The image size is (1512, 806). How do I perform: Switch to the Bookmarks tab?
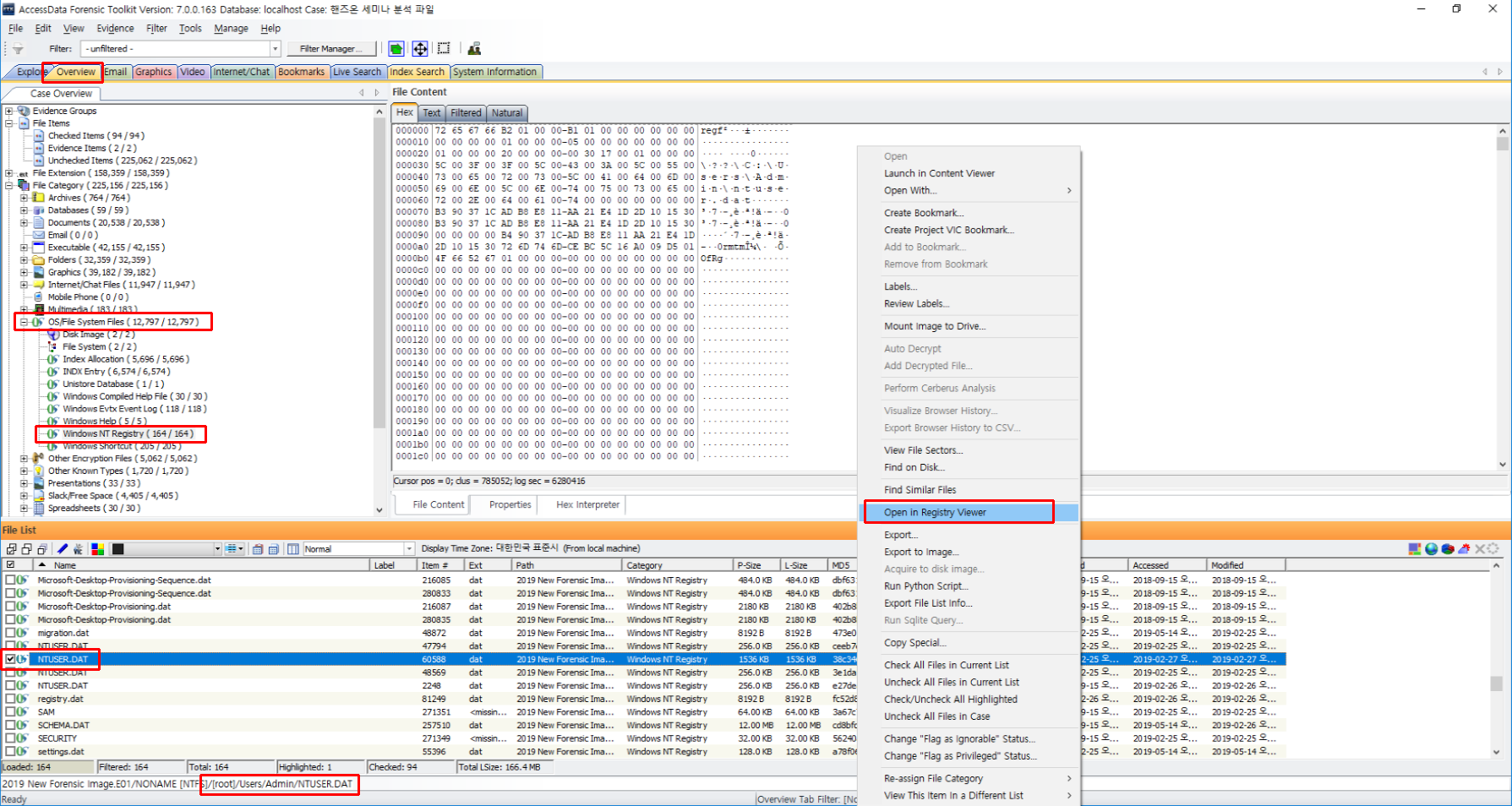coord(301,72)
